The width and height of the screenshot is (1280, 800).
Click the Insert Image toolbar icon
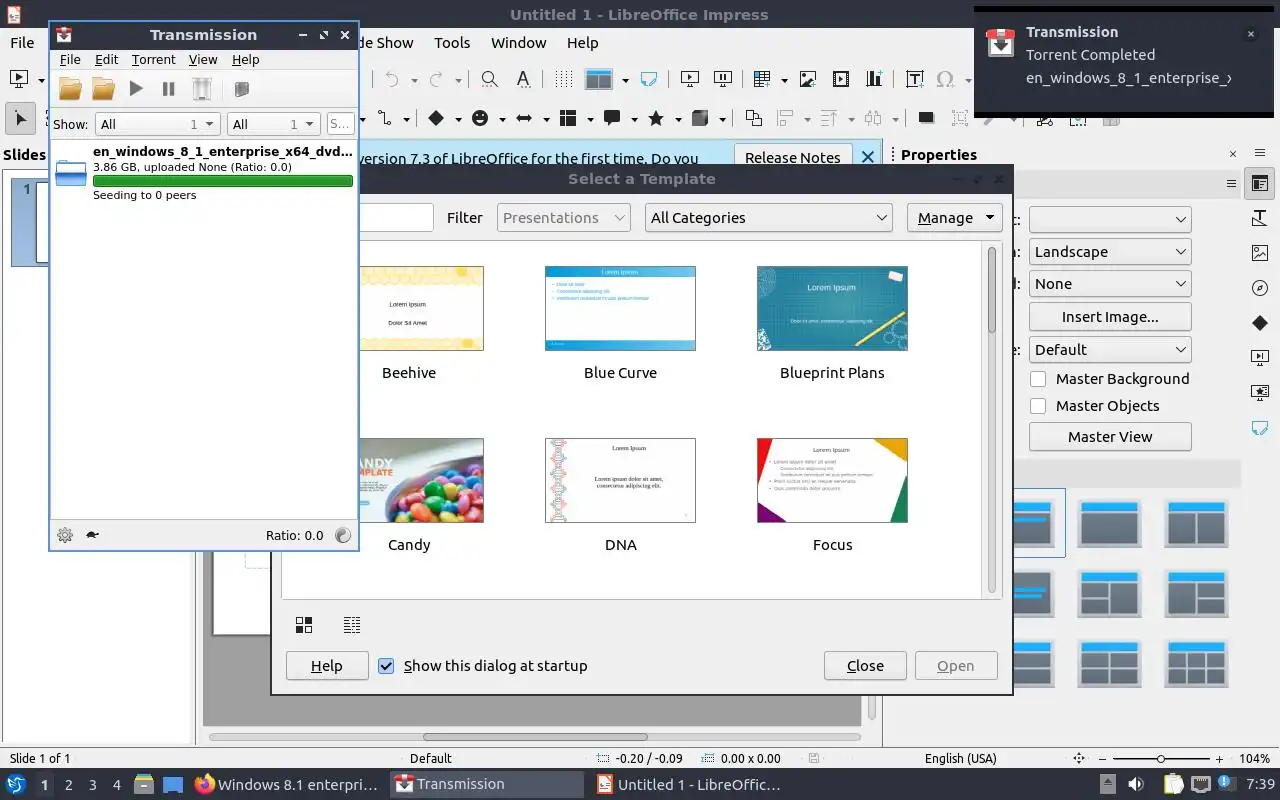pos(808,79)
